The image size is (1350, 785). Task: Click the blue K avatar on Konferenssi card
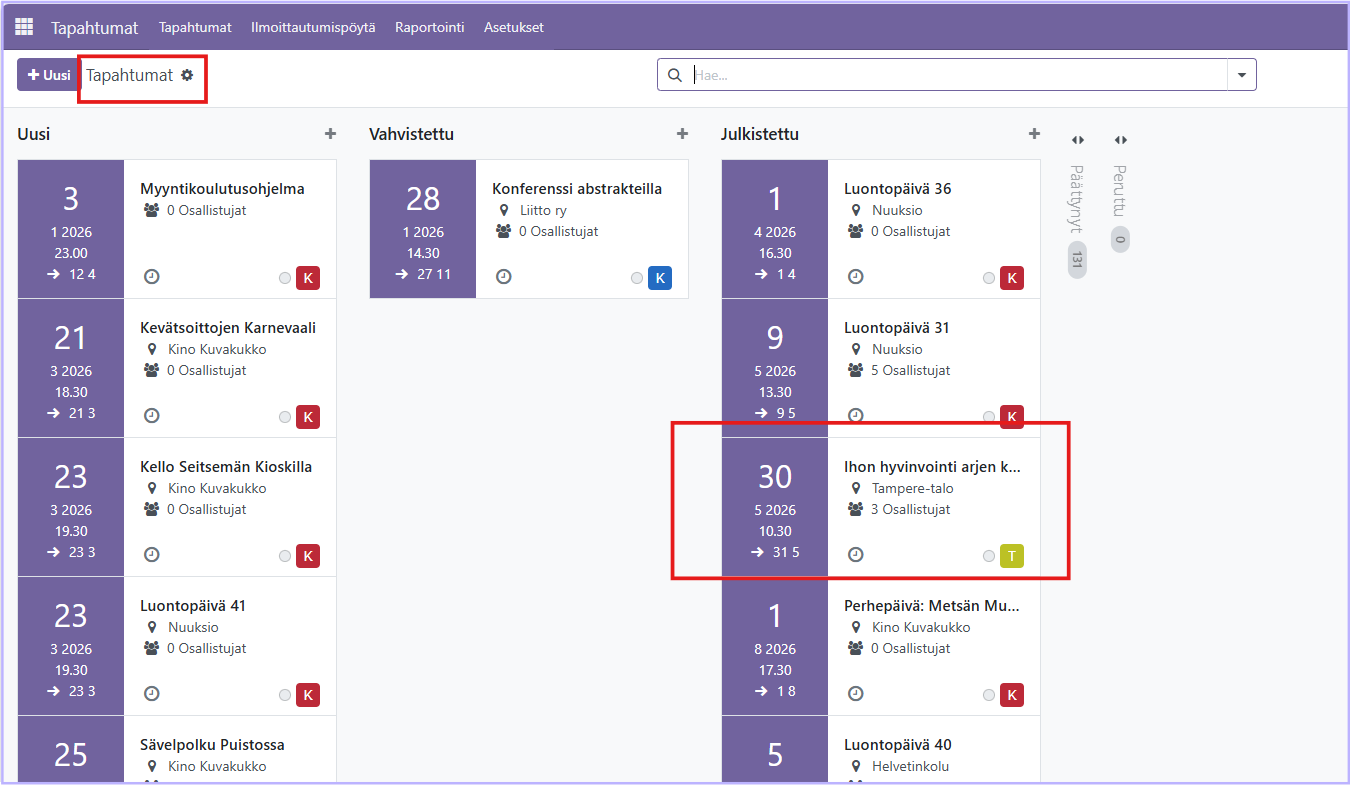(659, 278)
